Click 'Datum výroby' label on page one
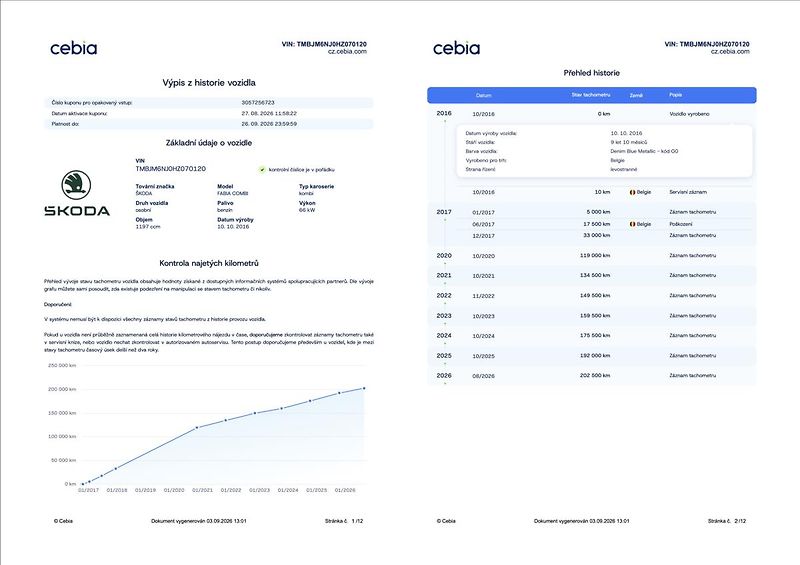800x565 pixels. pos(235,220)
